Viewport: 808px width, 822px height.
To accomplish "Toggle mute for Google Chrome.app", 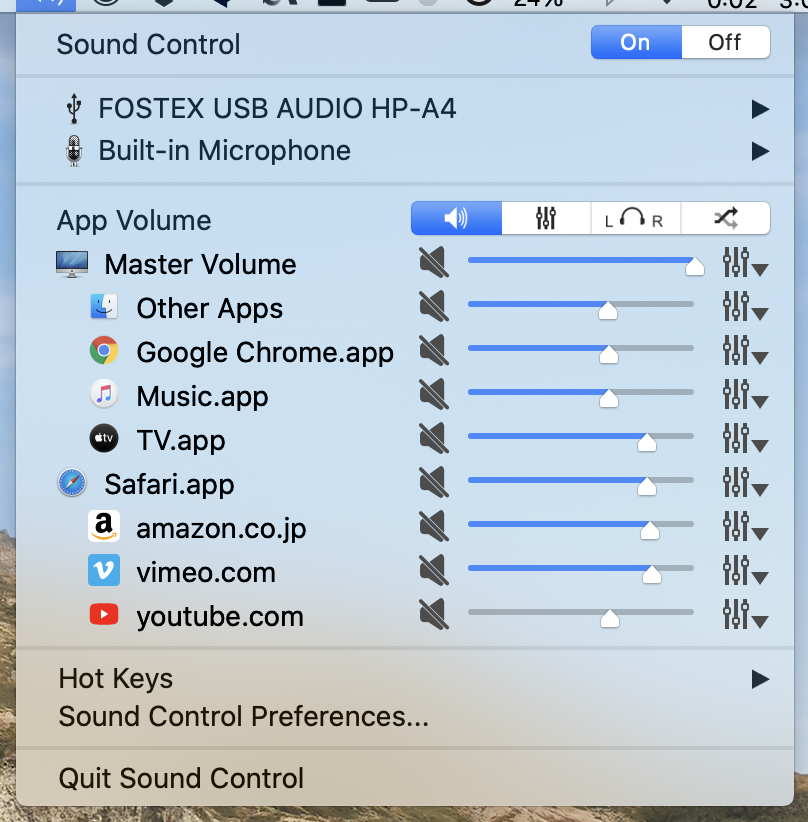I will coord(434,350).
